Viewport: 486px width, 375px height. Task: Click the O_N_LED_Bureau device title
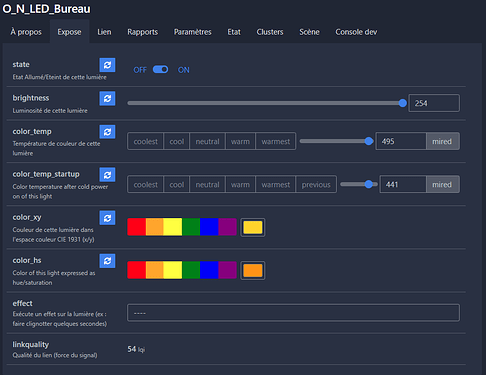46,9
